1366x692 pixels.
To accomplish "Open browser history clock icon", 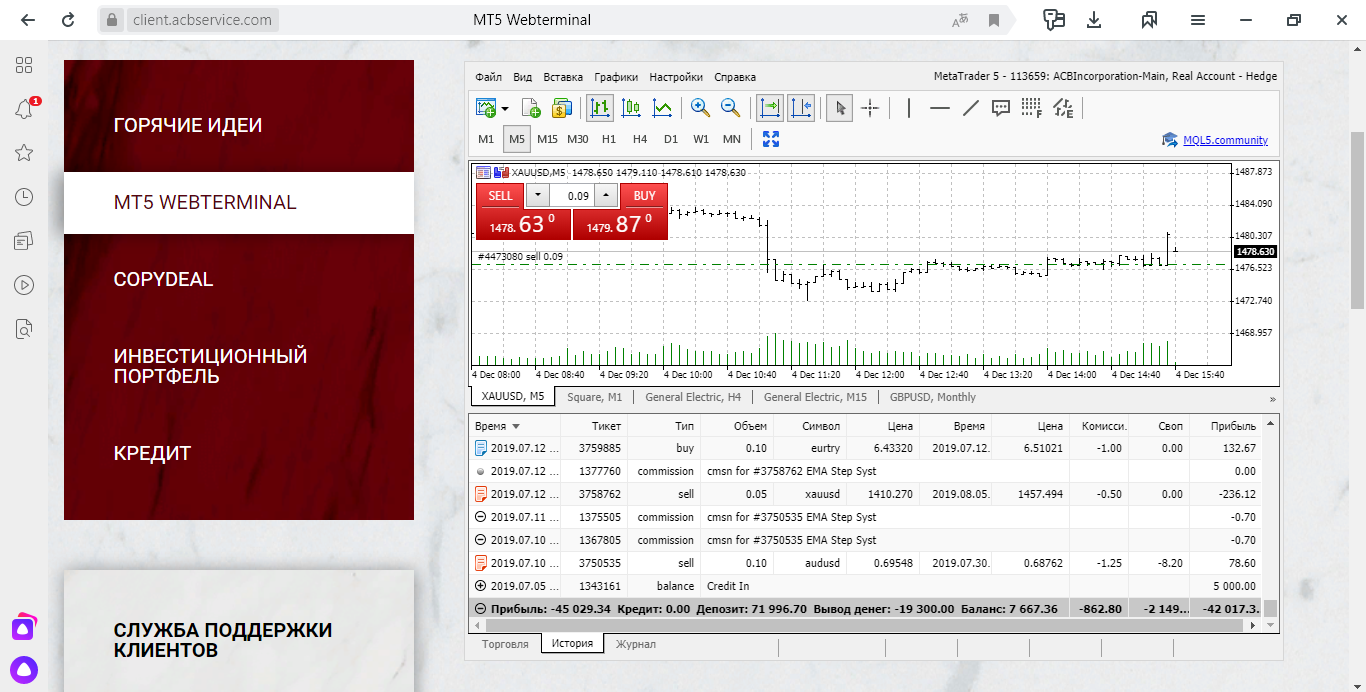I will pos(24,197).
